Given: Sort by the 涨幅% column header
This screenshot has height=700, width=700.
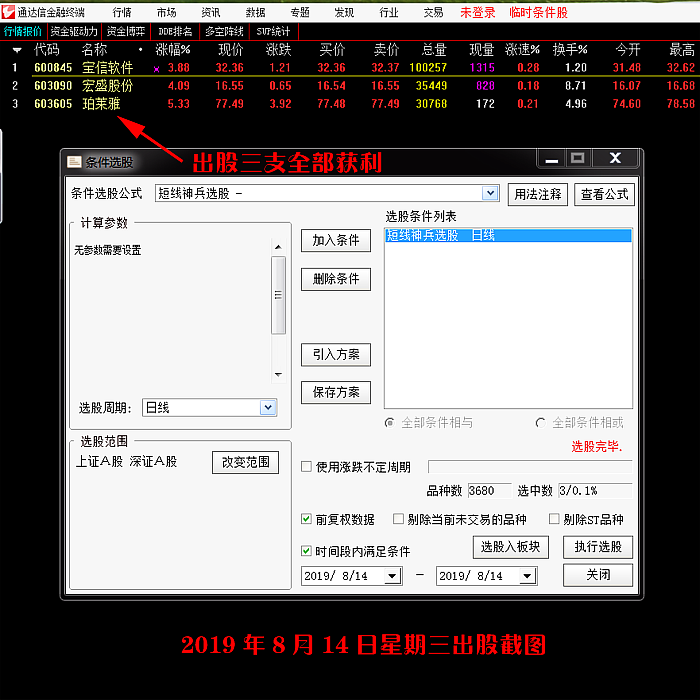Looking at the screenshot, I should point(173,50).
